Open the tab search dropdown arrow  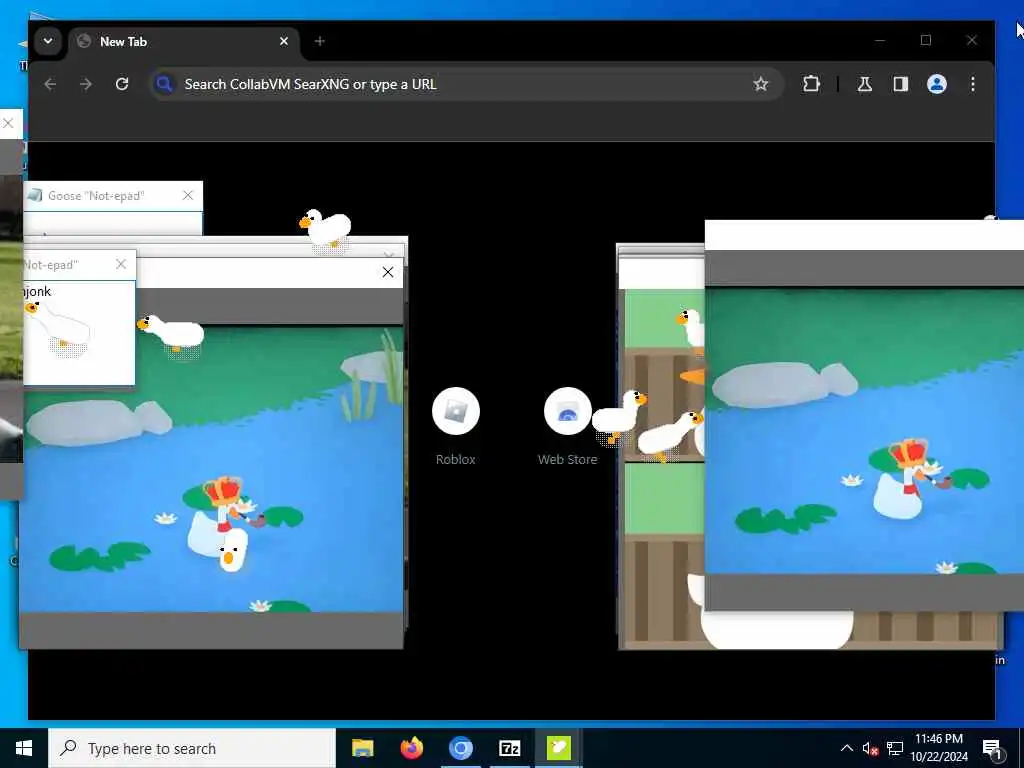pyautogui.click(x=48, y=41)
